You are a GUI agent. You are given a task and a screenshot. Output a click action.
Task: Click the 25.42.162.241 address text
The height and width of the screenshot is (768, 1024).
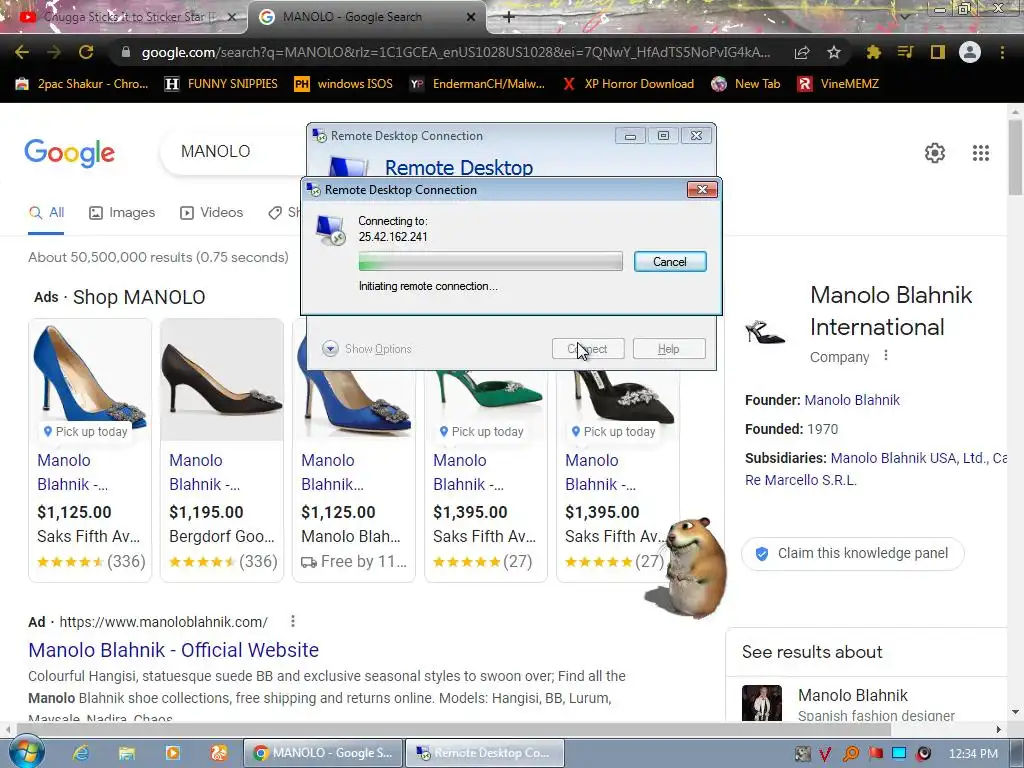[392, 237]
